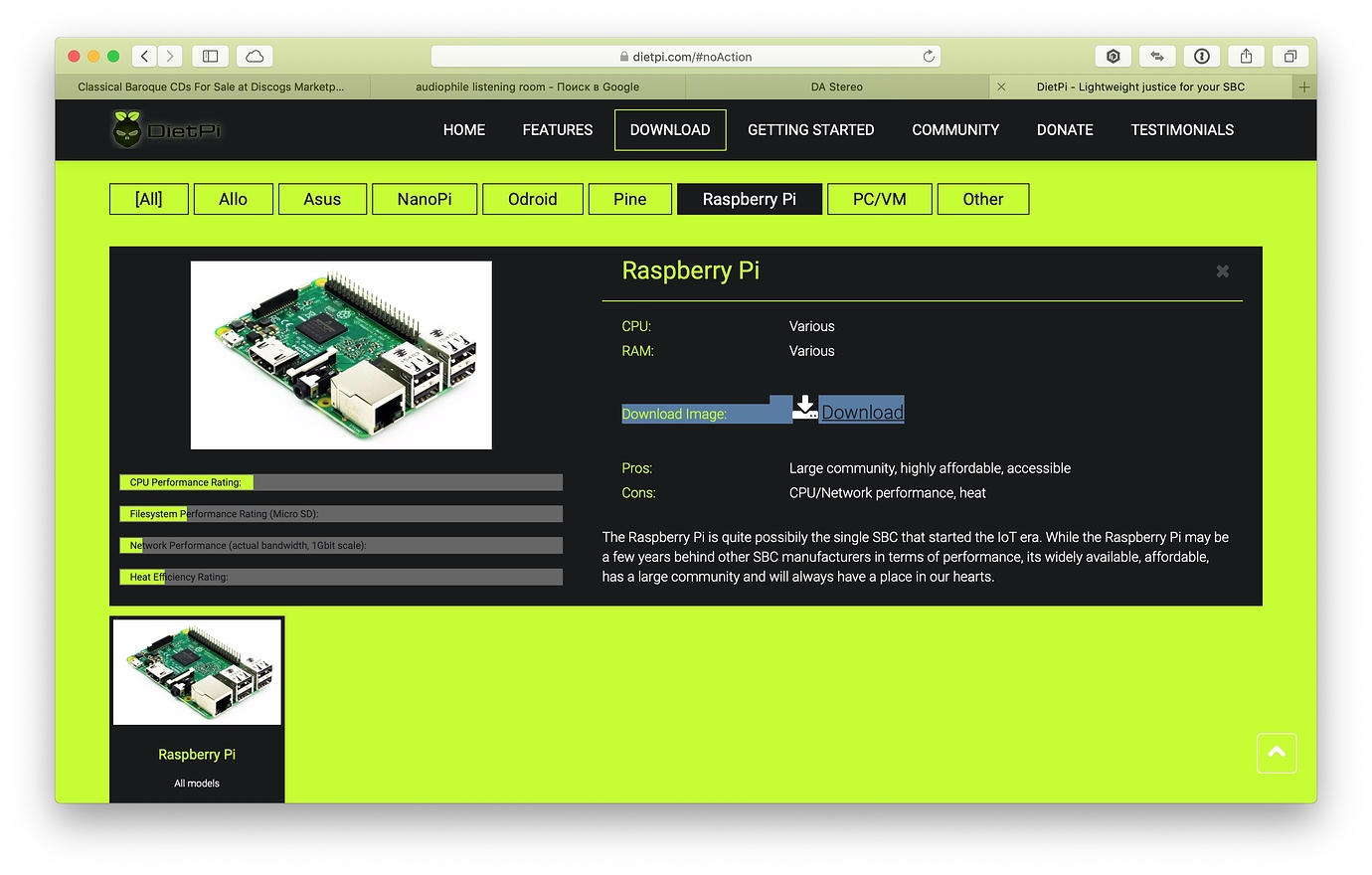Toggle the Safari sidebar button

click(210, 57)
